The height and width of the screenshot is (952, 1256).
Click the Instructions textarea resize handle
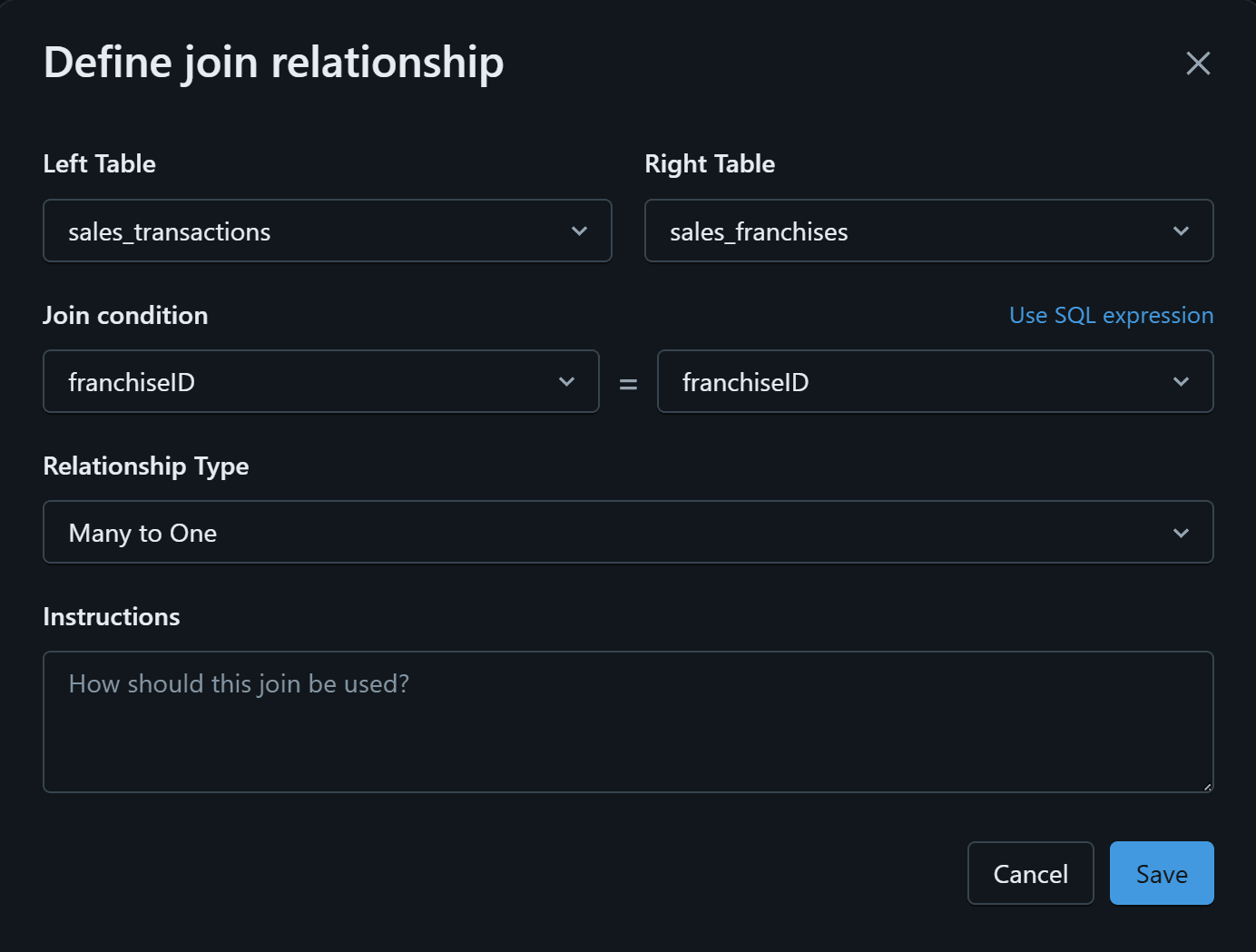1207,787
